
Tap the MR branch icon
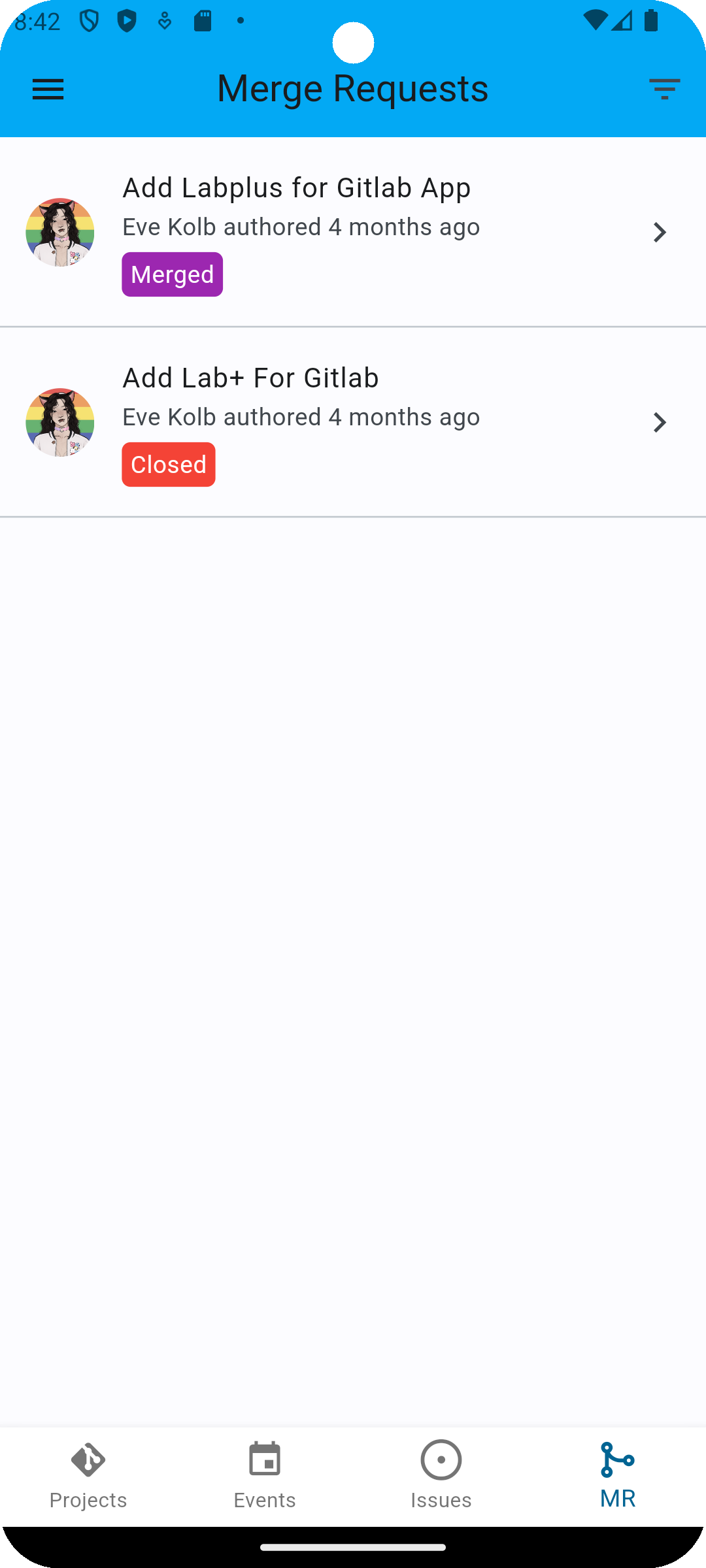pos(617,1460)
